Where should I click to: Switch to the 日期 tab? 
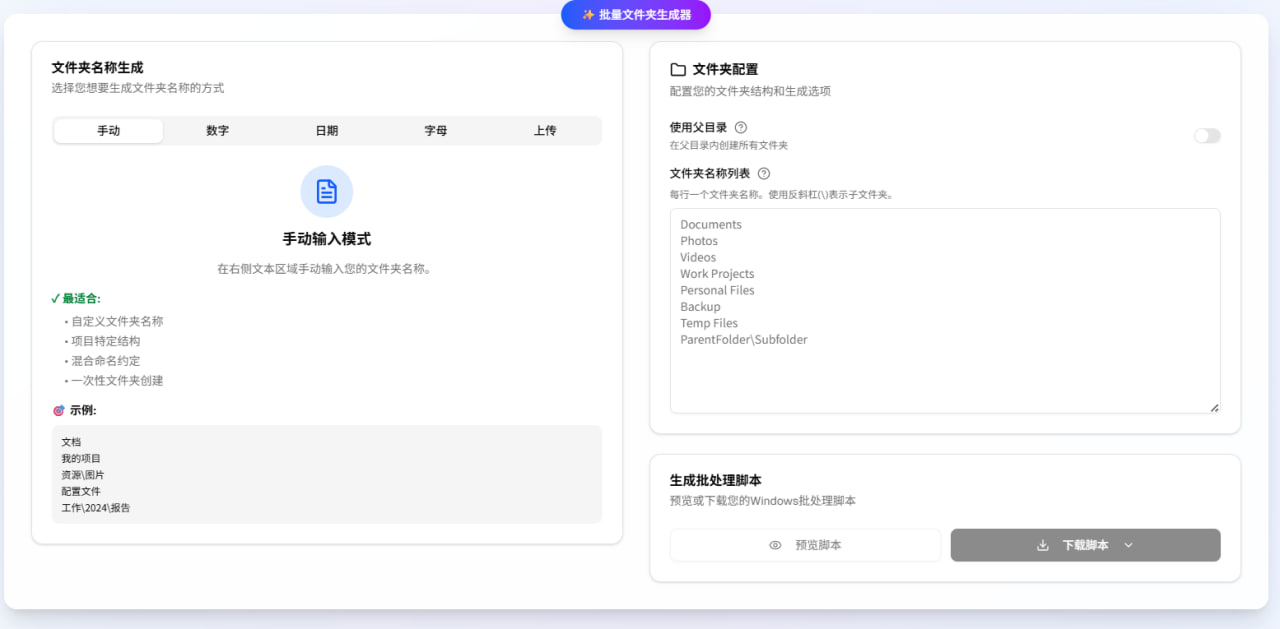(x=326, y=129)
